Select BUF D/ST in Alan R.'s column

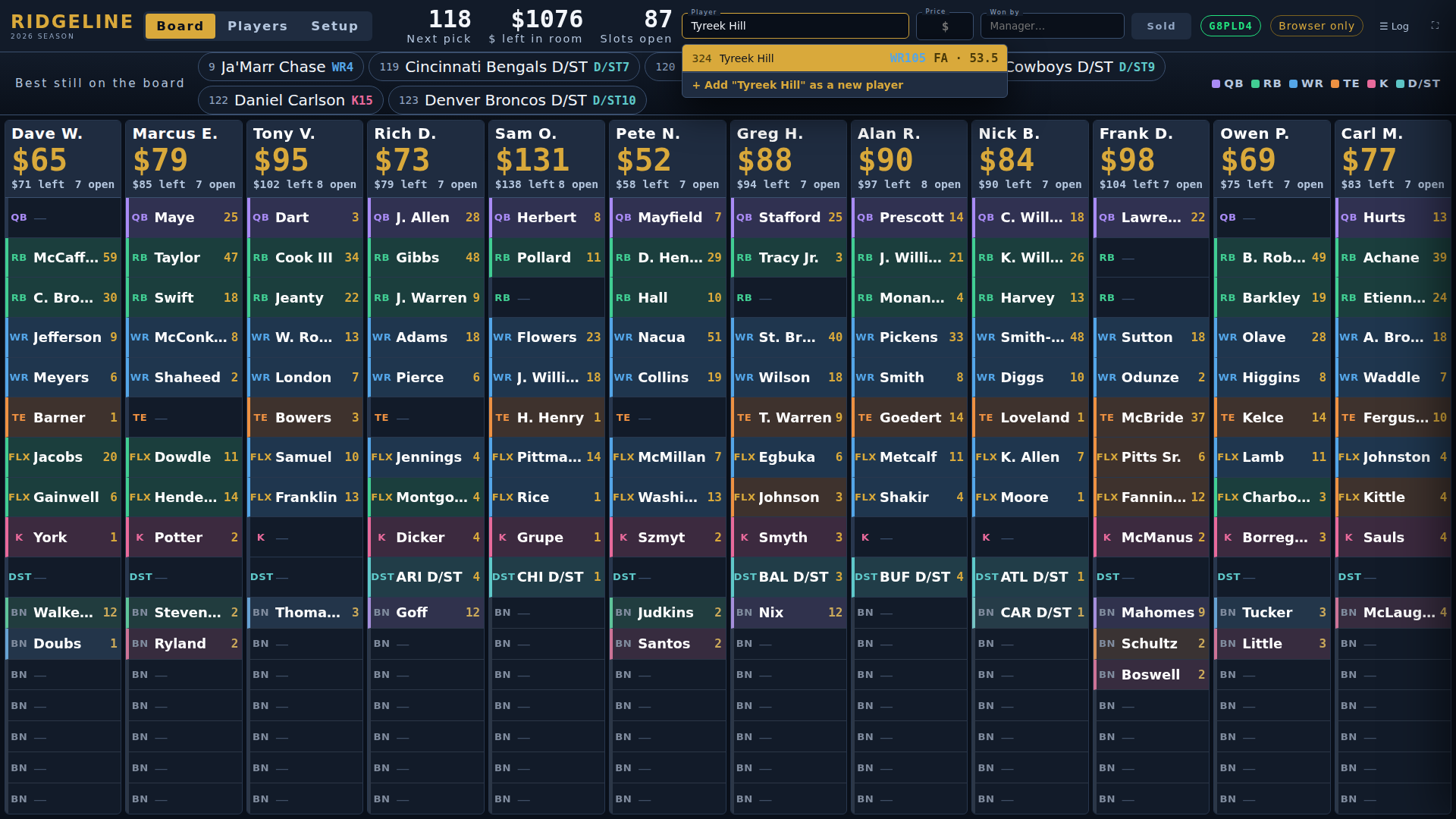(909, 577)
